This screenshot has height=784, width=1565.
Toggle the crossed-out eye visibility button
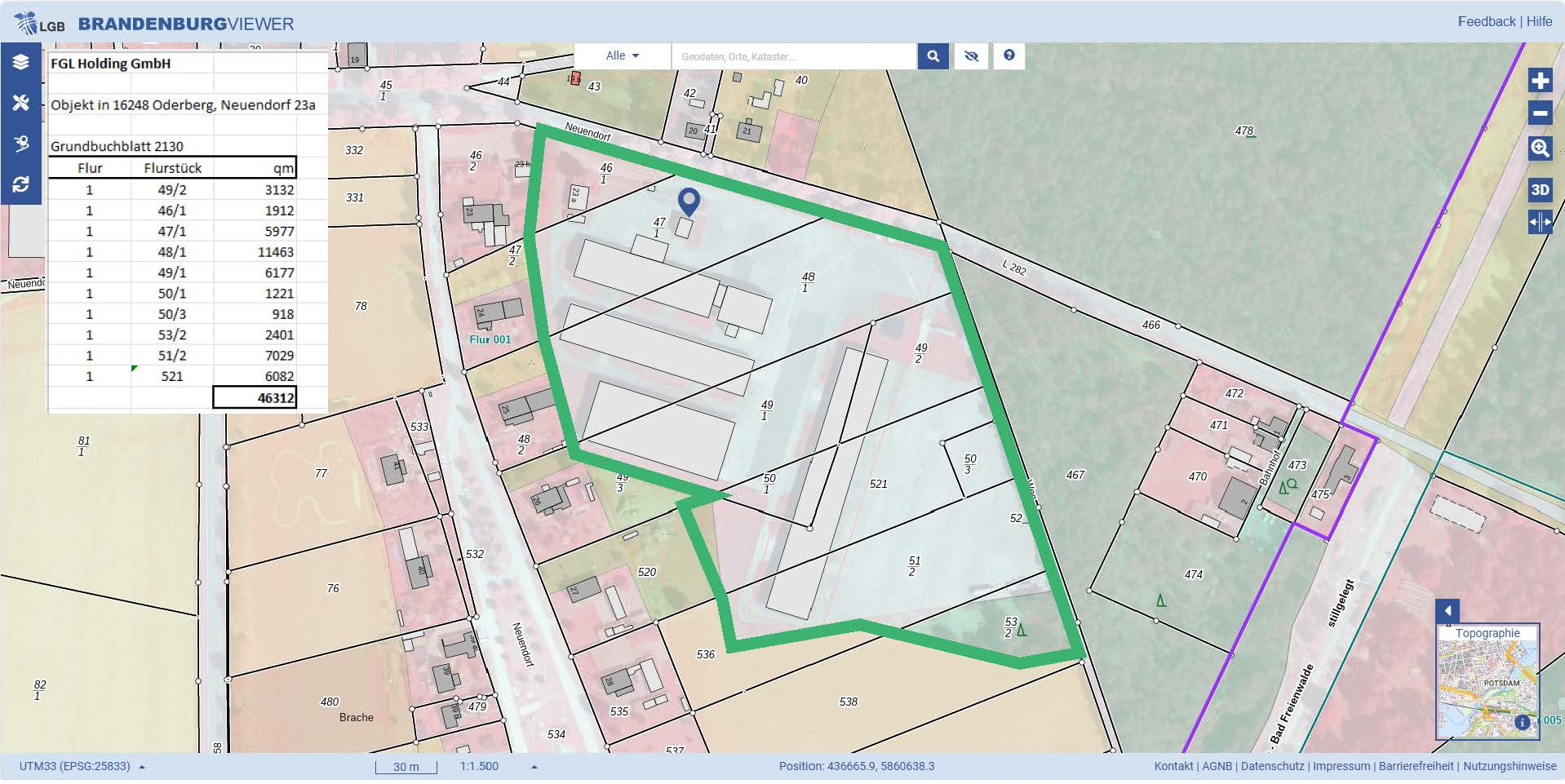pyautogui.click(x=971, y=56)
